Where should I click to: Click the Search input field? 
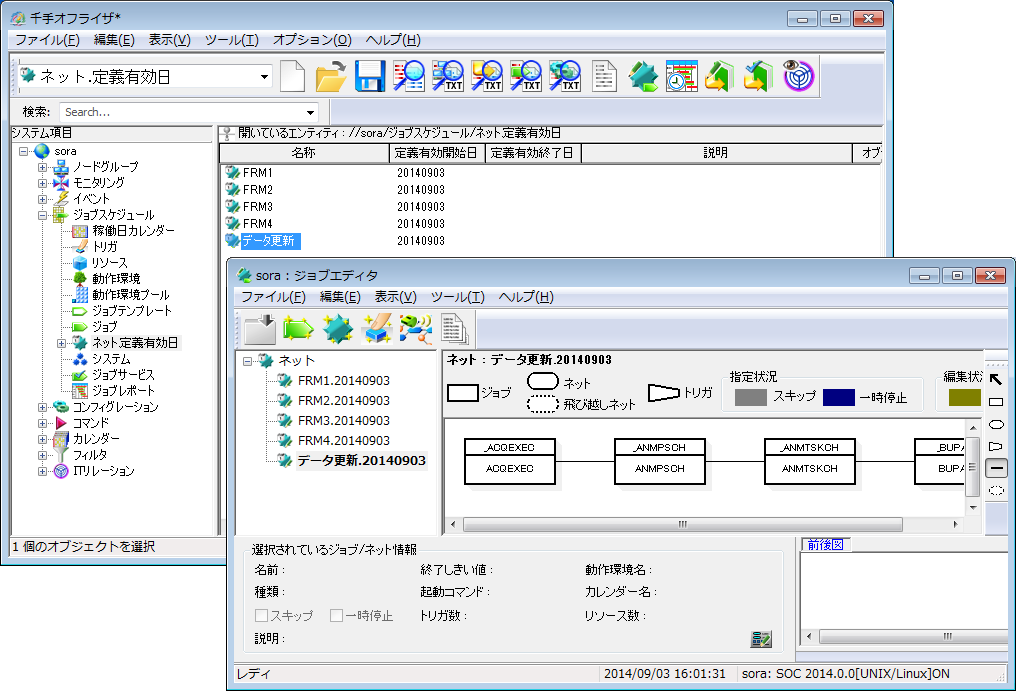click(181, 113)
